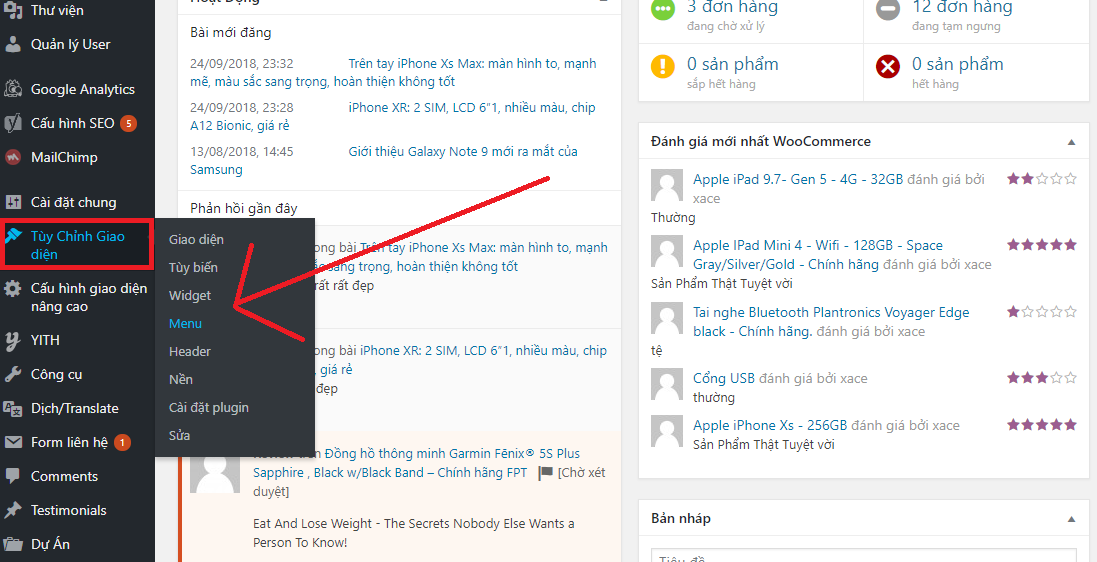The image size is (1097, 562).
Task: Click the Tùy Chỉnh Giao diện brush icon
Action: pos(13,236)
